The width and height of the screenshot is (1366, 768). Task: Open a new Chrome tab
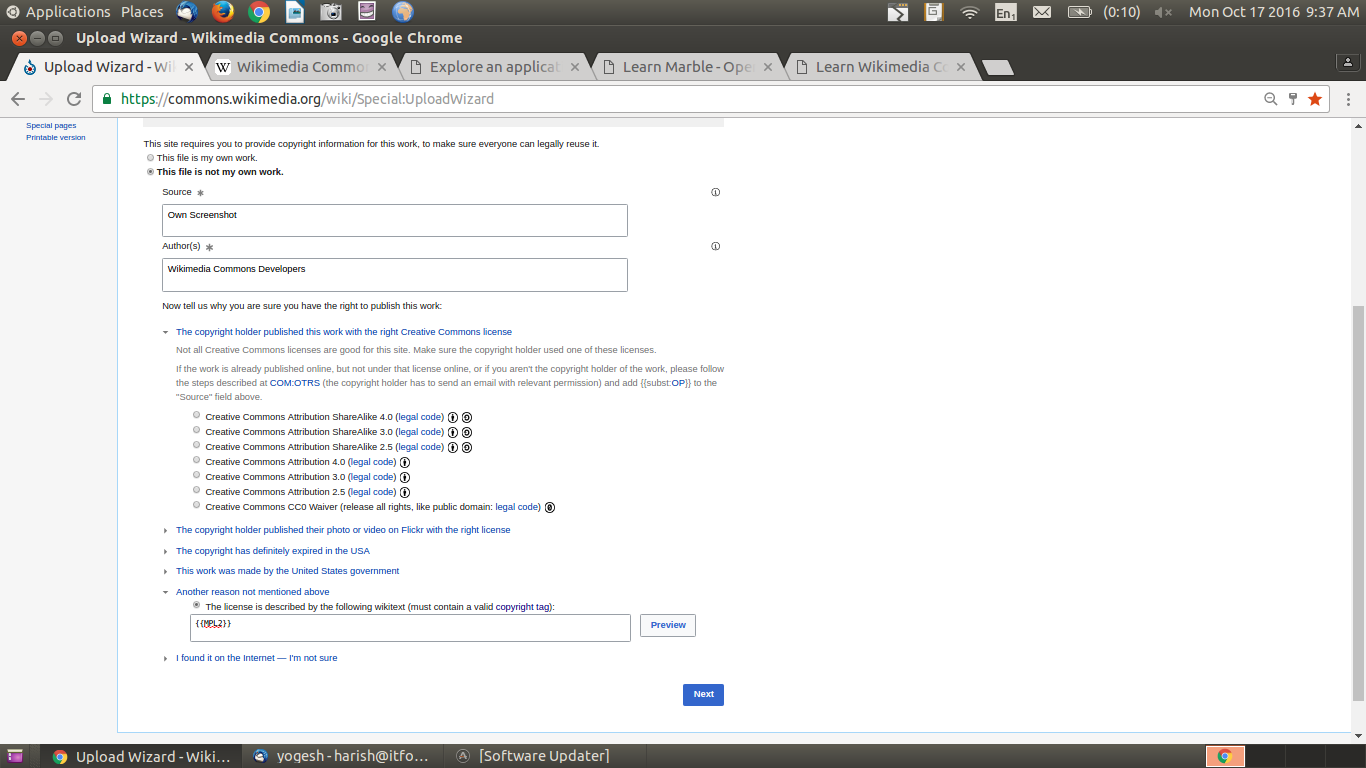point(998,67)
